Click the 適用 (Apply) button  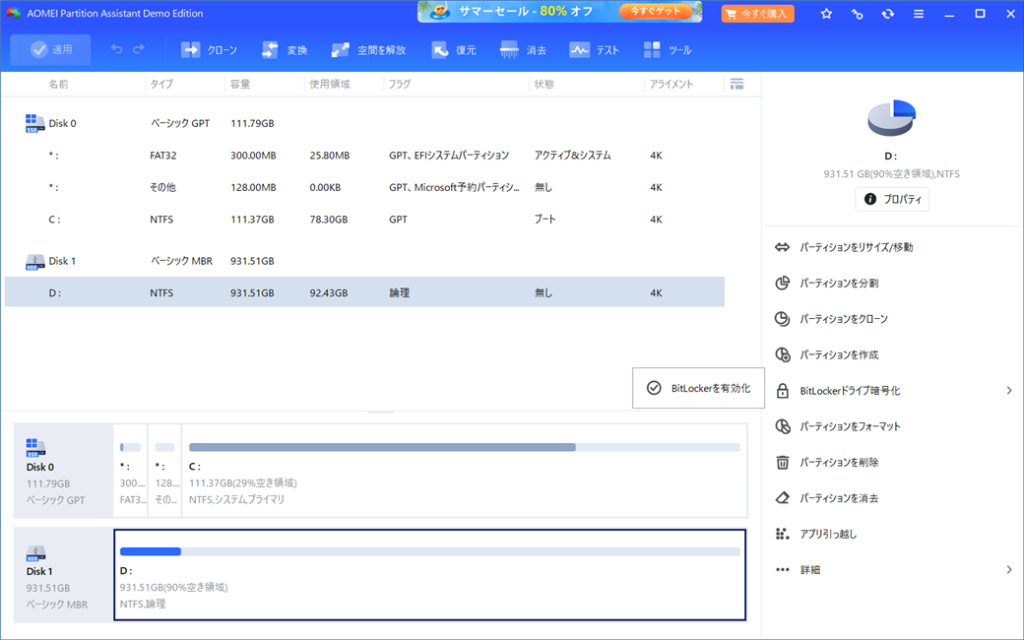click(x=50, y=50)
